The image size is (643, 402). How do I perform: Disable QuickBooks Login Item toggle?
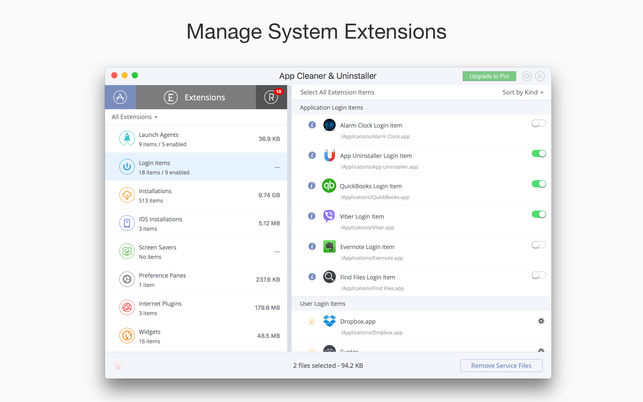pos(538,184)
